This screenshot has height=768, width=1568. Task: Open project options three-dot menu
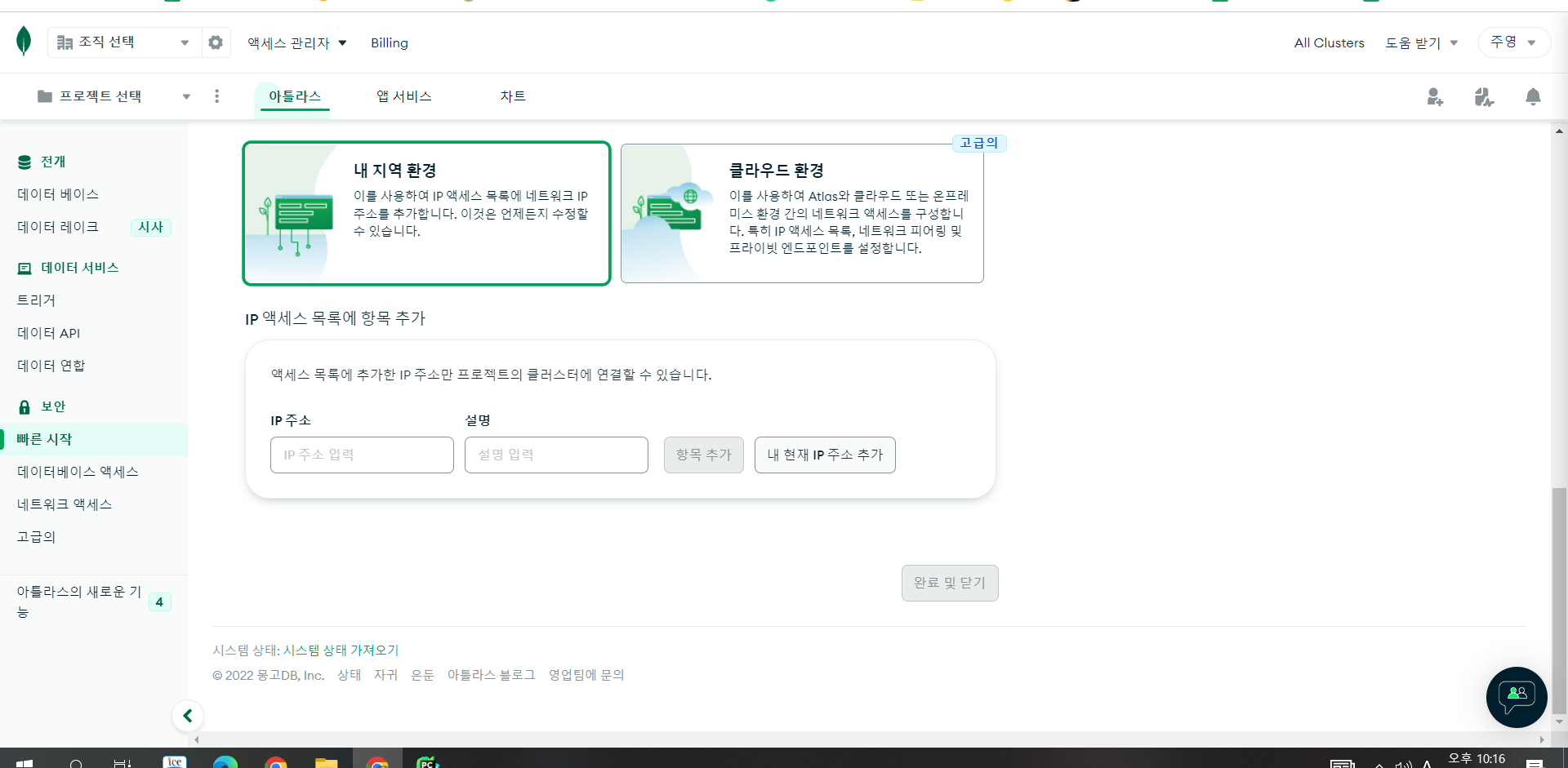pos(216,96)
